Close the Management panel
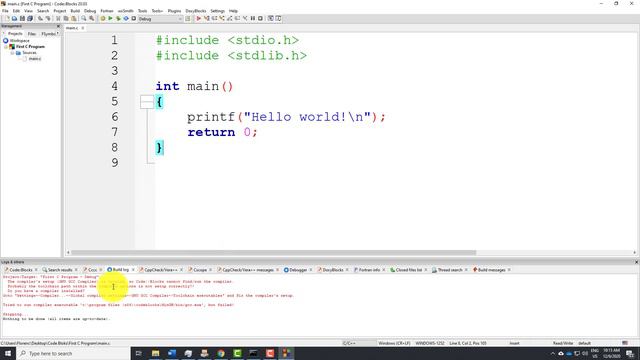 (58, 26)
